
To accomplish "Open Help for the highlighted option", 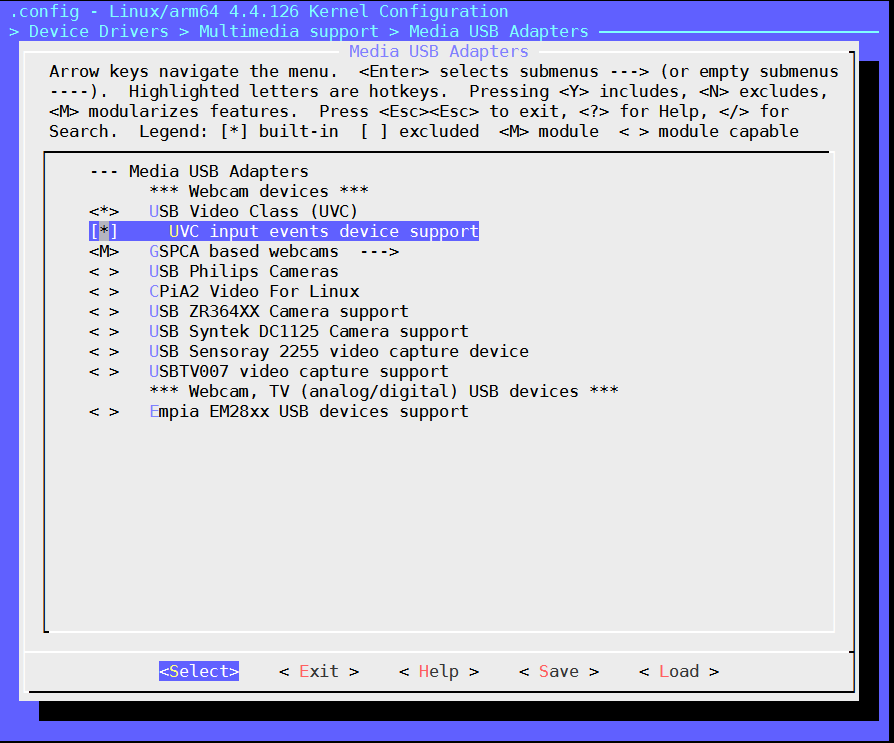I will 438,671.
